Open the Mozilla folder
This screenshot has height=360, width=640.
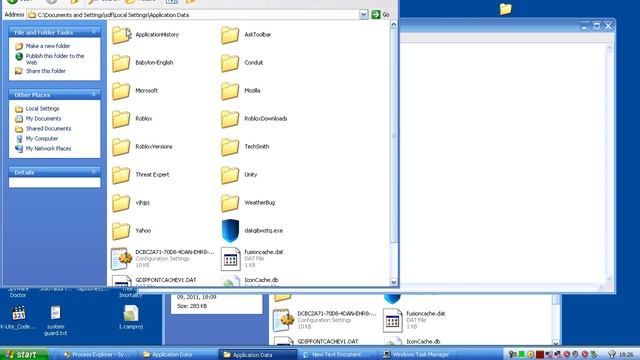(x=240, y=91)
